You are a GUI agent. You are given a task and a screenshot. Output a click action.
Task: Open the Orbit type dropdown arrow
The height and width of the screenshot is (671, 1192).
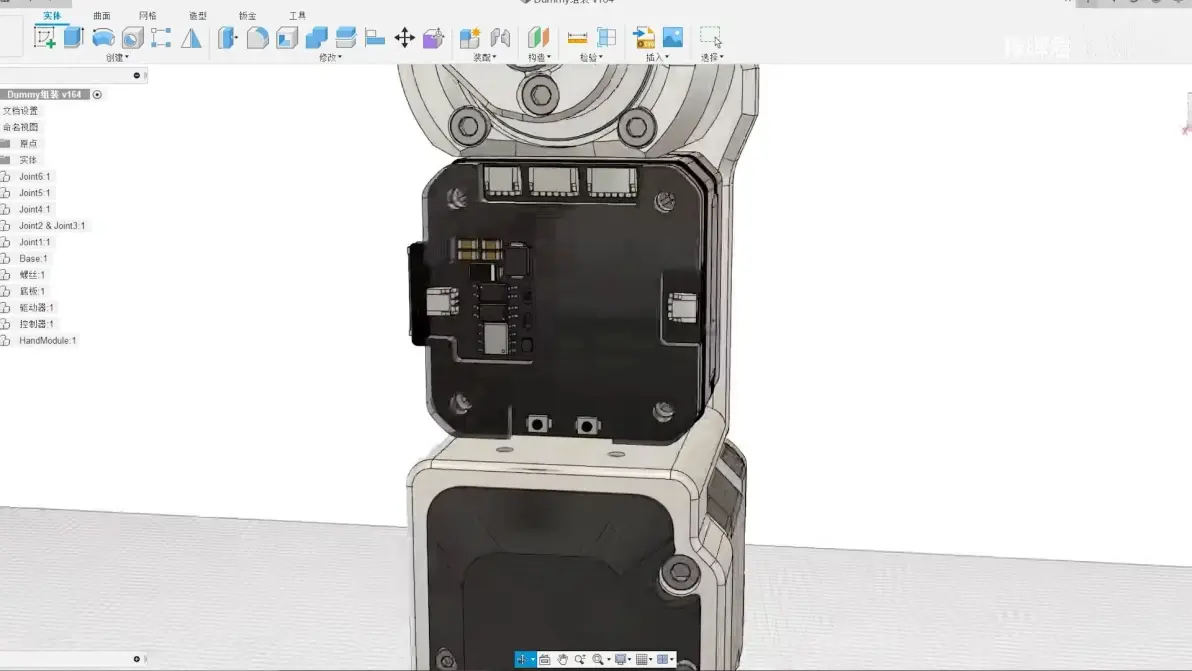click(533, 660)
